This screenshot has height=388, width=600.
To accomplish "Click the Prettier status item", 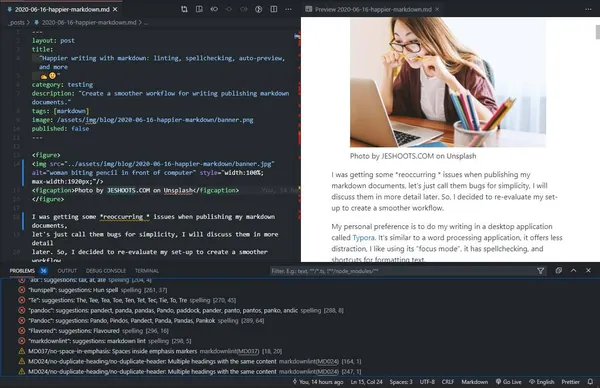I will [570, 382].
